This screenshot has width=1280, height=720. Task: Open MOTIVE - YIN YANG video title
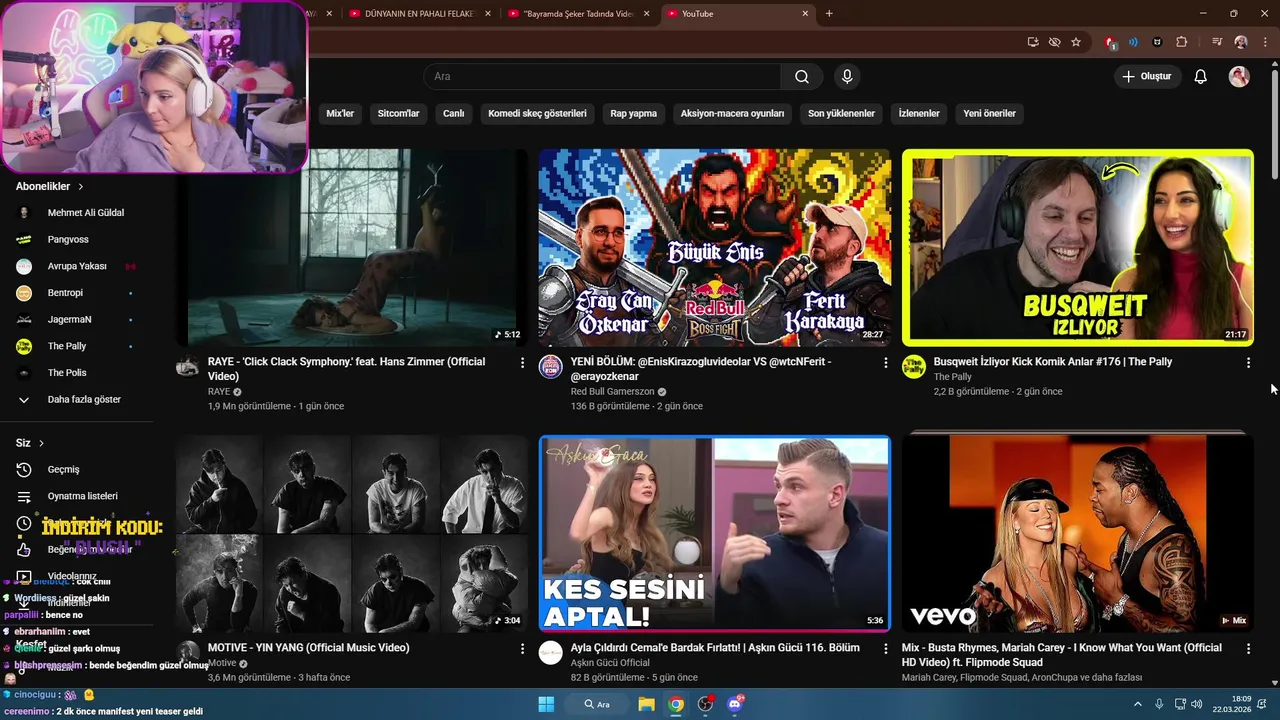308,648
